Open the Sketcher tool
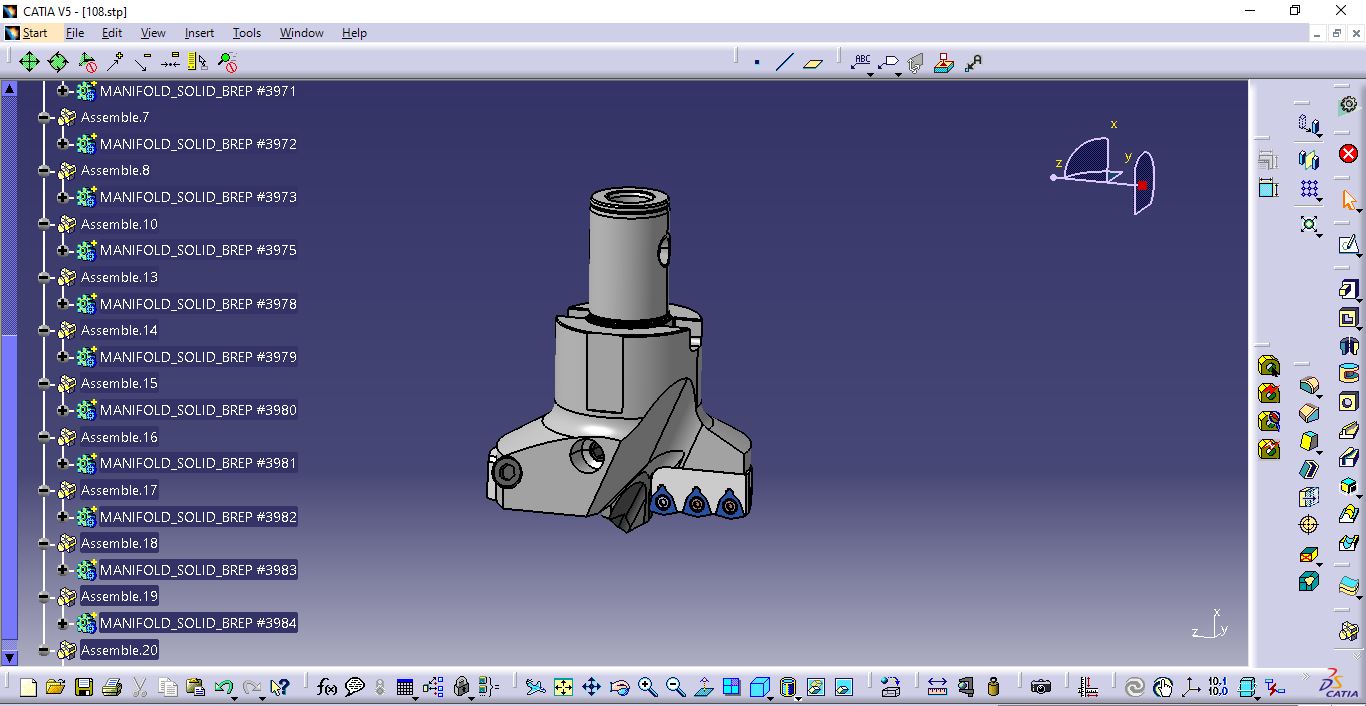This screenshot has width=1366, height=706. pyautogui.click(x=1349, y=244)
